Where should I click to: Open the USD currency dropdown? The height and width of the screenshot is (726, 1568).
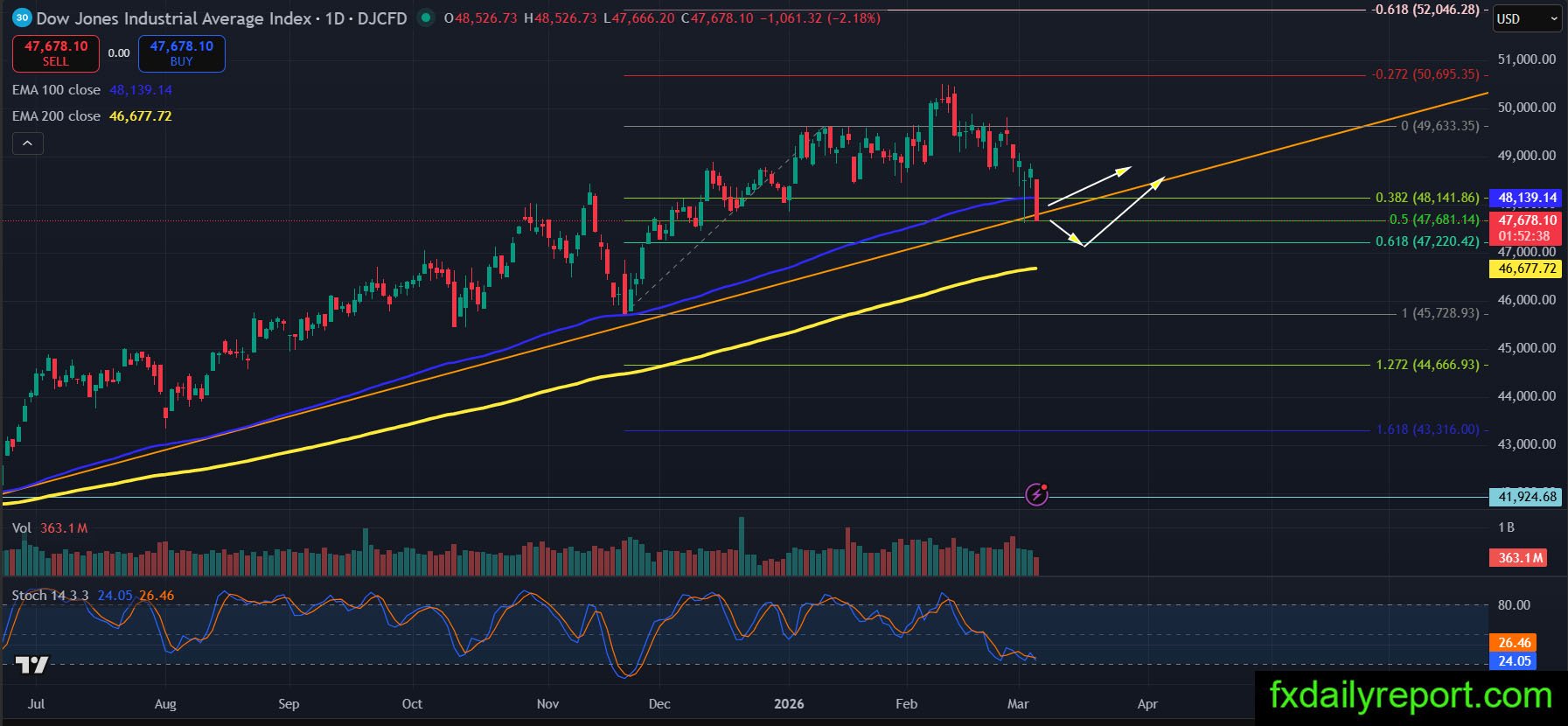coord(1526,18)
